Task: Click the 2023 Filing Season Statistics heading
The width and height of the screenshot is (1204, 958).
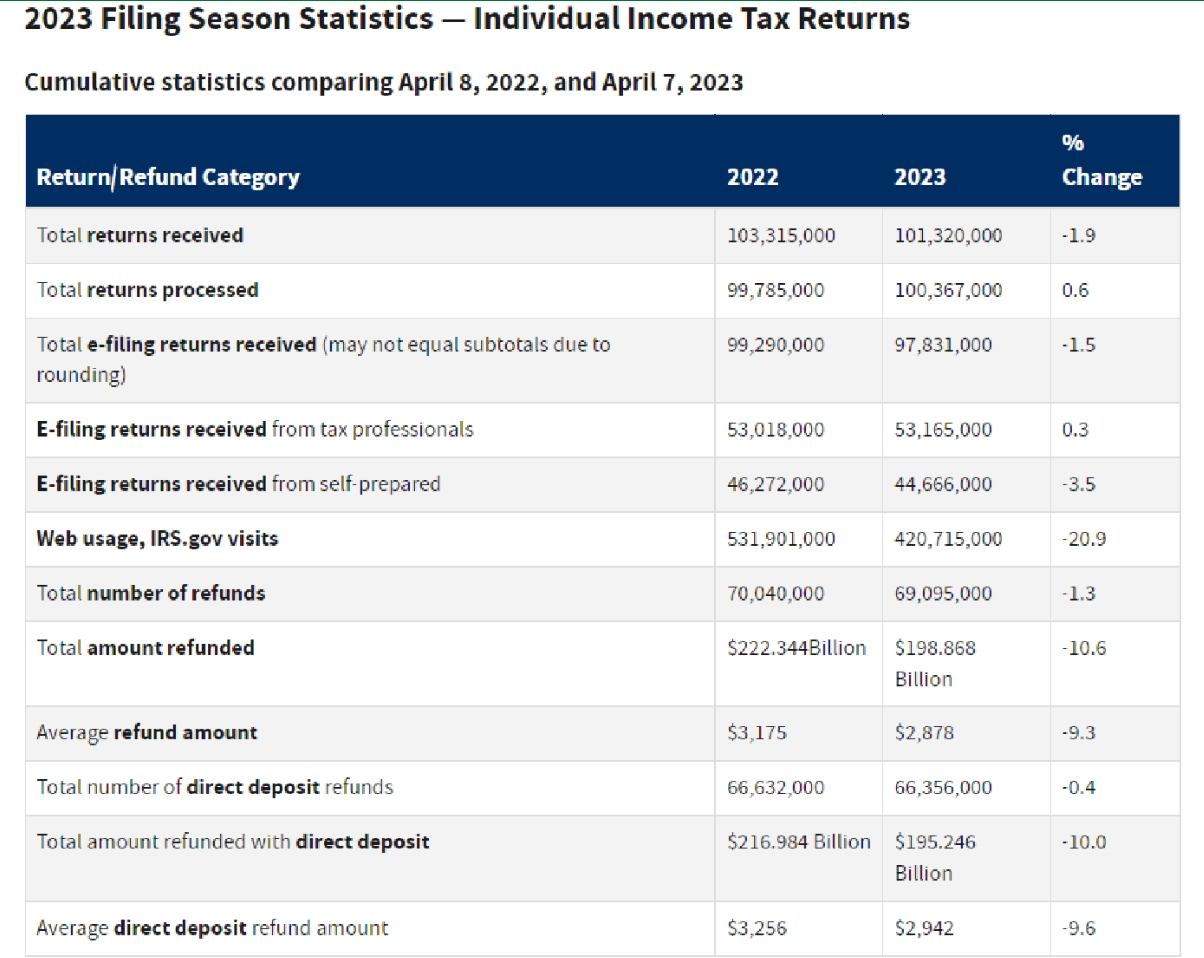Action: click(466, 20)
